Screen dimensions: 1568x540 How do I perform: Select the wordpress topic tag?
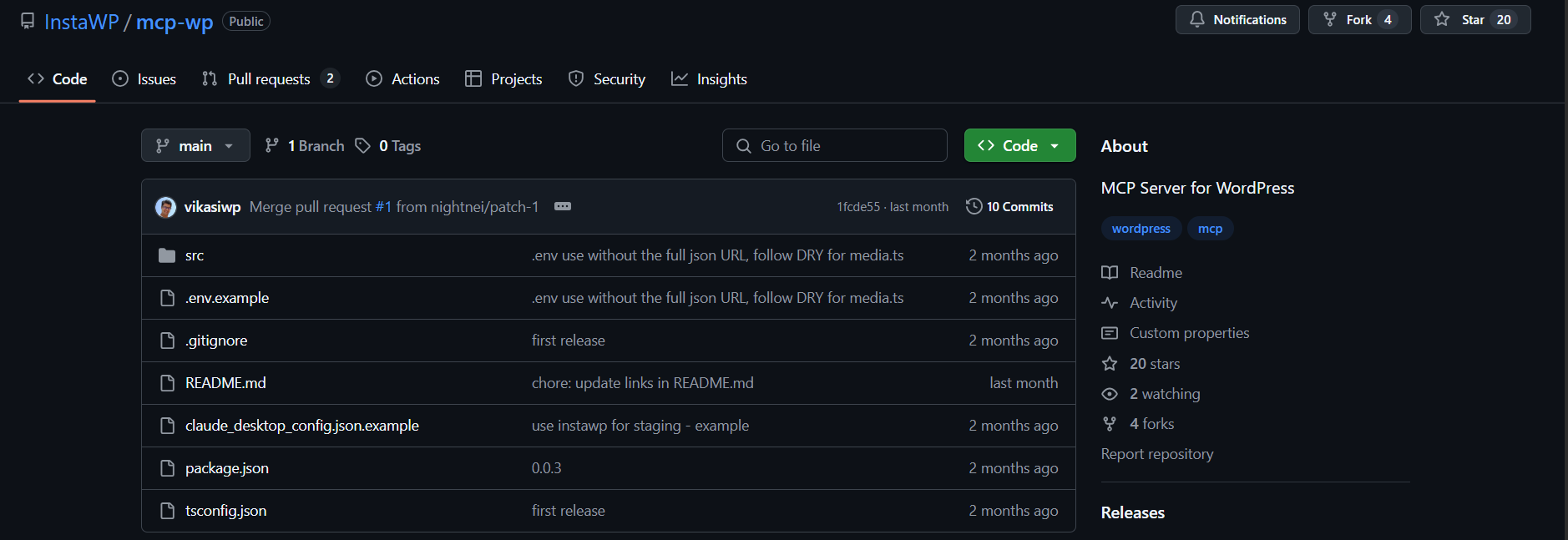[1141, 229]
